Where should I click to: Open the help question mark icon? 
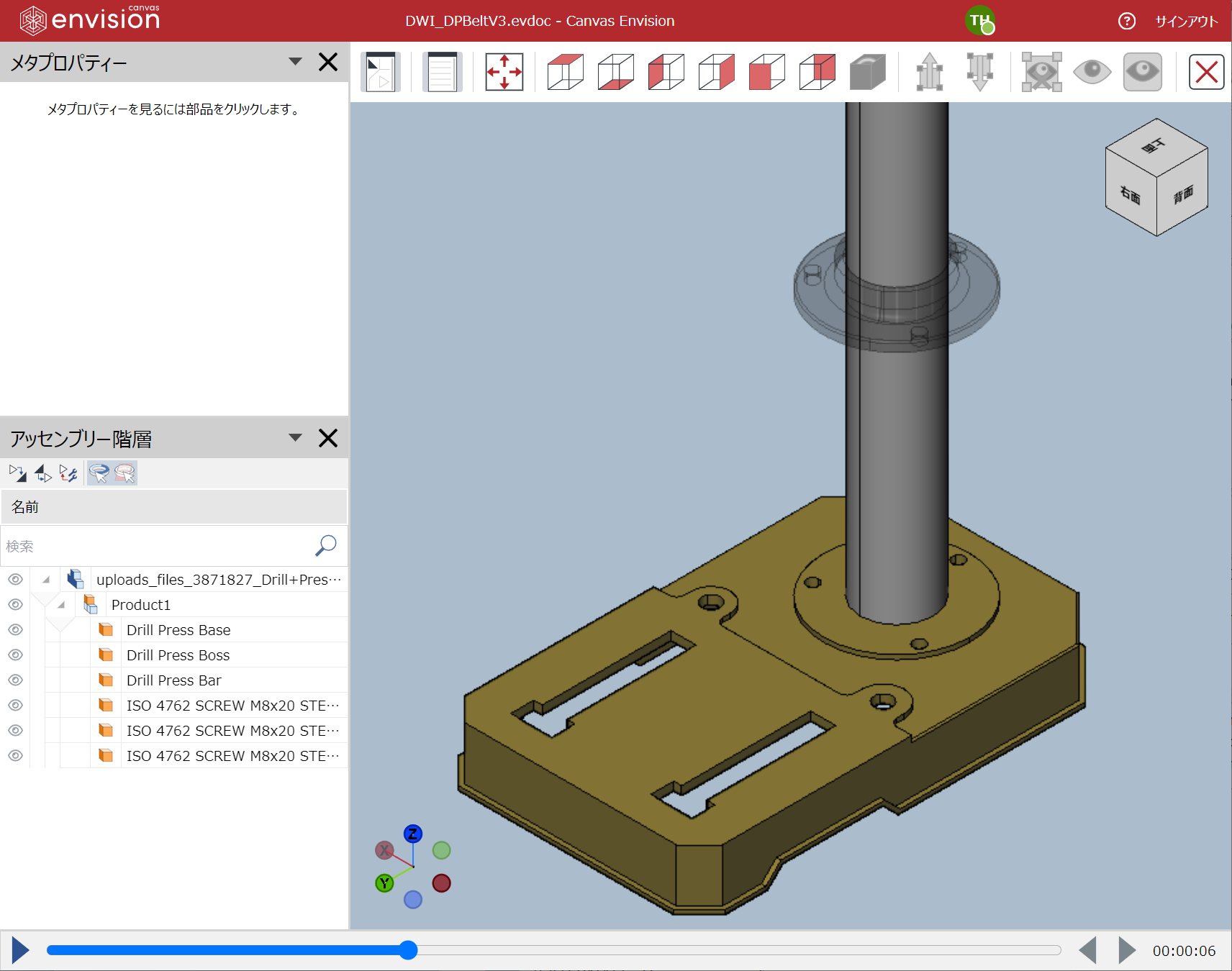pyautogui.click(x=1126, y=21)
